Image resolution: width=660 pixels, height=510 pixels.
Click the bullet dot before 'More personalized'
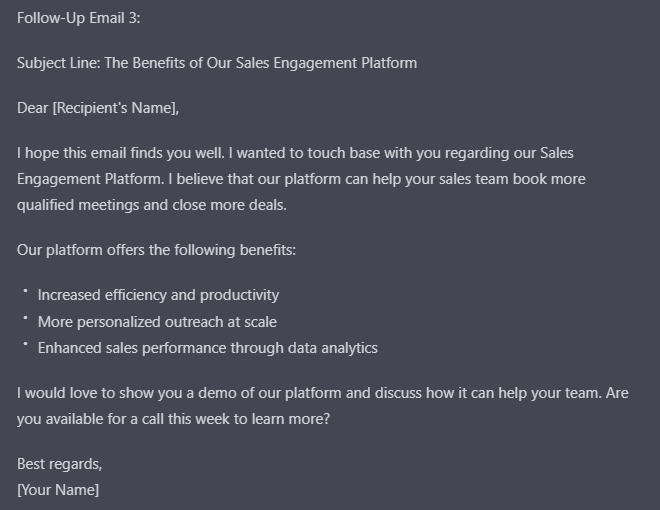(25, 317)
